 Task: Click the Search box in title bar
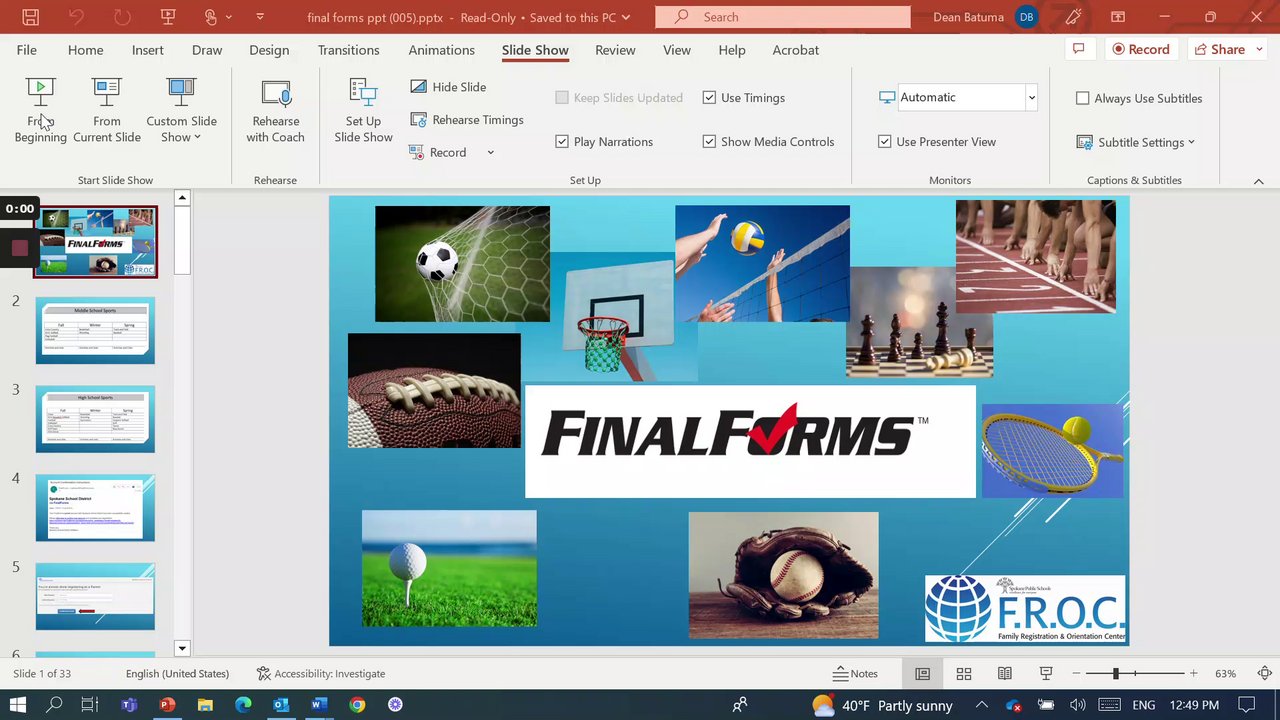(x=783, y=17)
